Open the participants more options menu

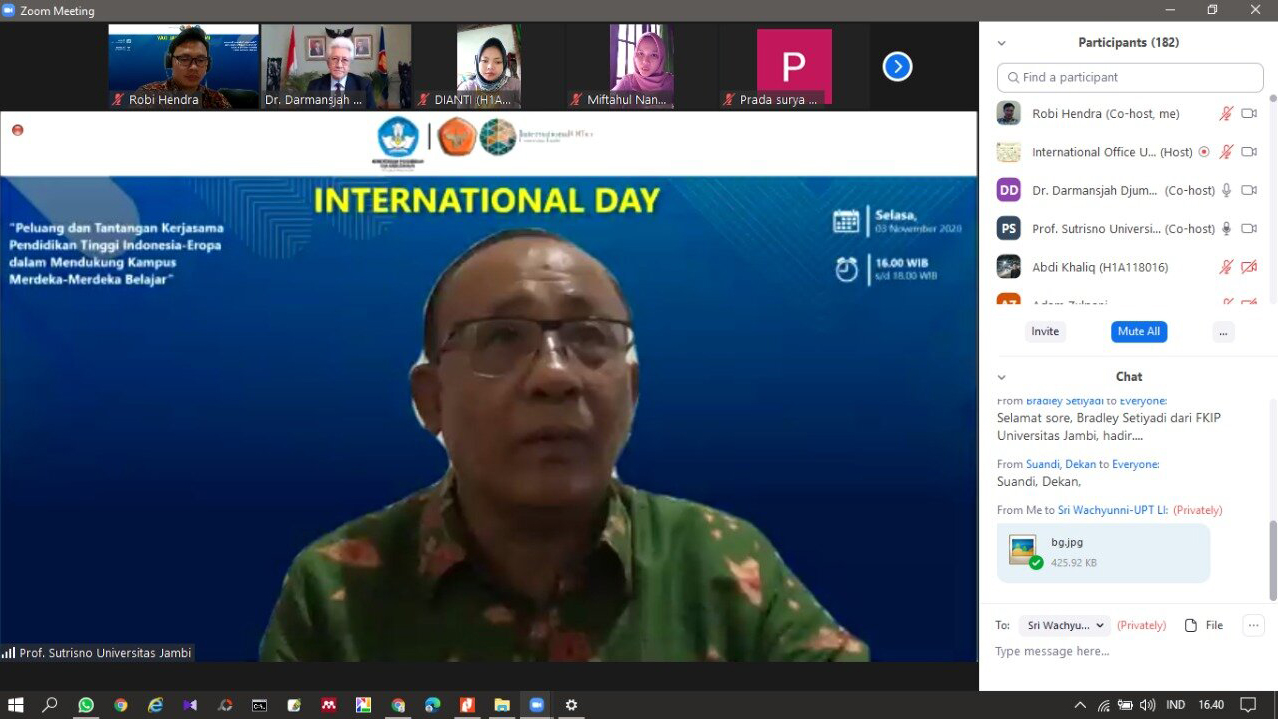click(x=1223, y=332)
